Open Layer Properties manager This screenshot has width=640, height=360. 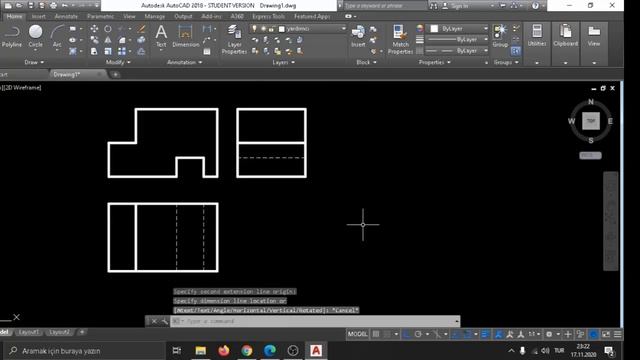[234, 40]
